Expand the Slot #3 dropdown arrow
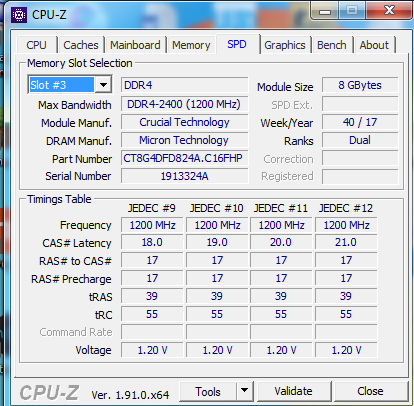 103,85
